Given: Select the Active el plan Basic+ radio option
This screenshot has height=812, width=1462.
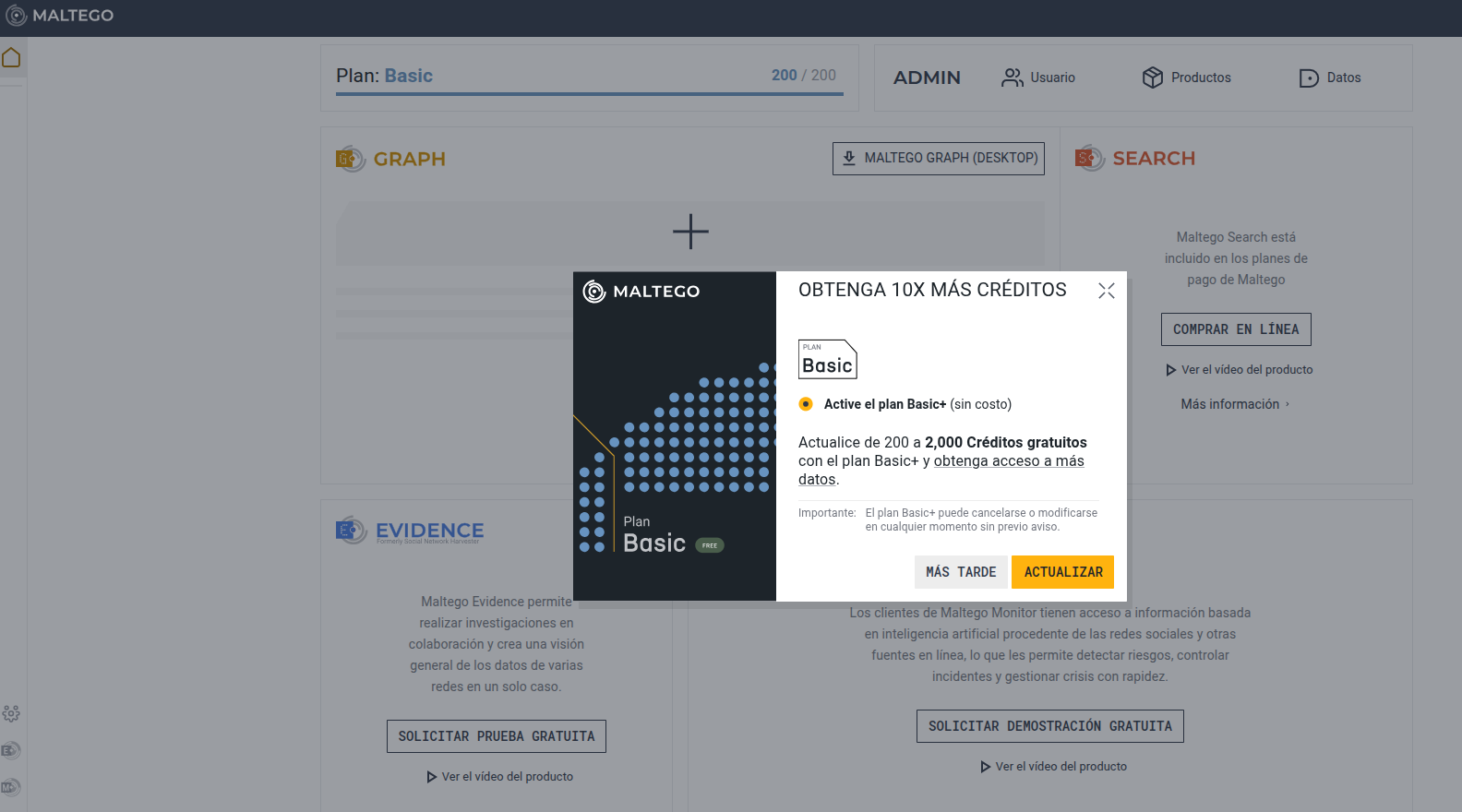Looking at the screenshot, I should [x=807, y=404].
